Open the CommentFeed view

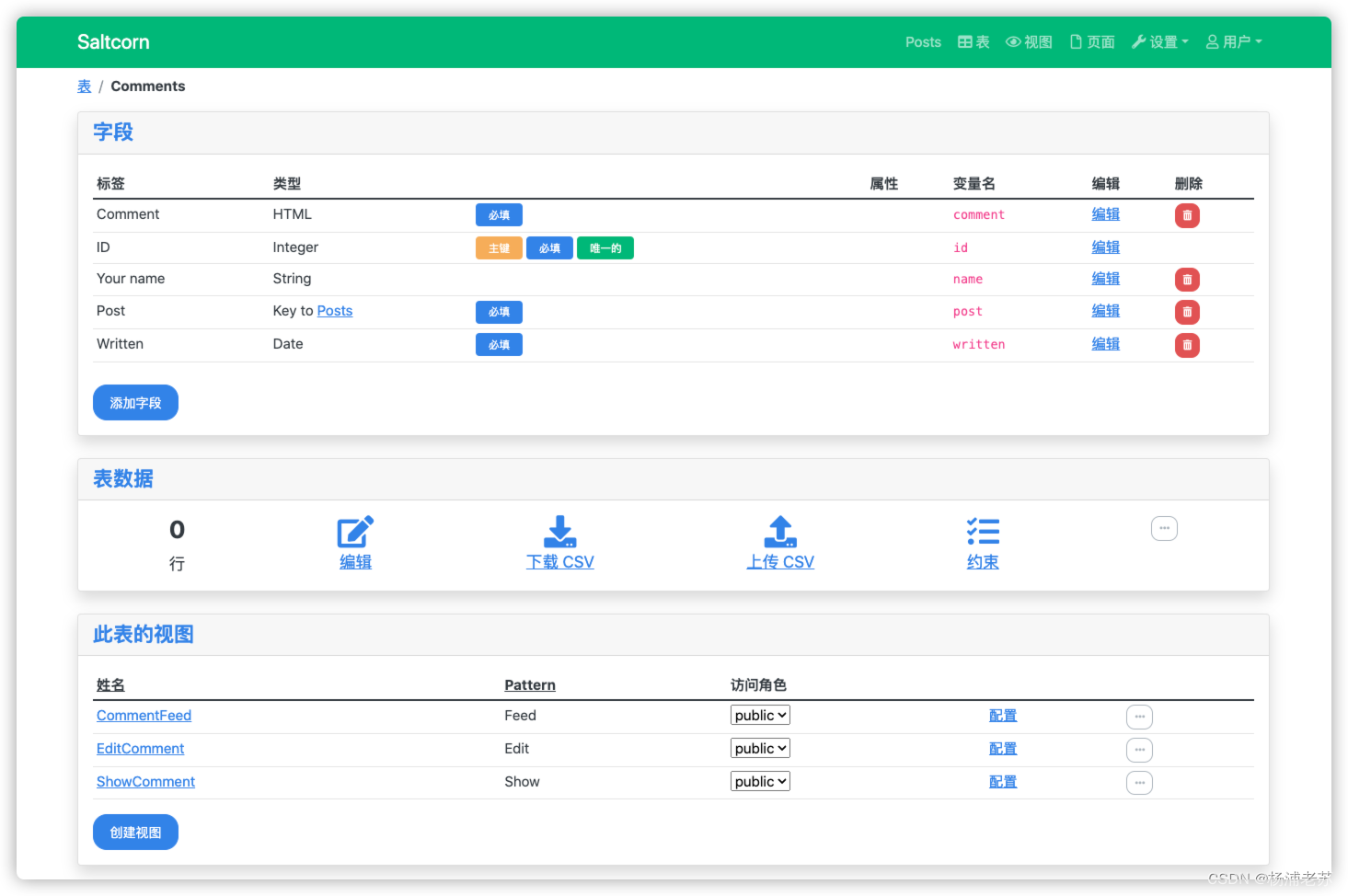(x=144, y=716)
